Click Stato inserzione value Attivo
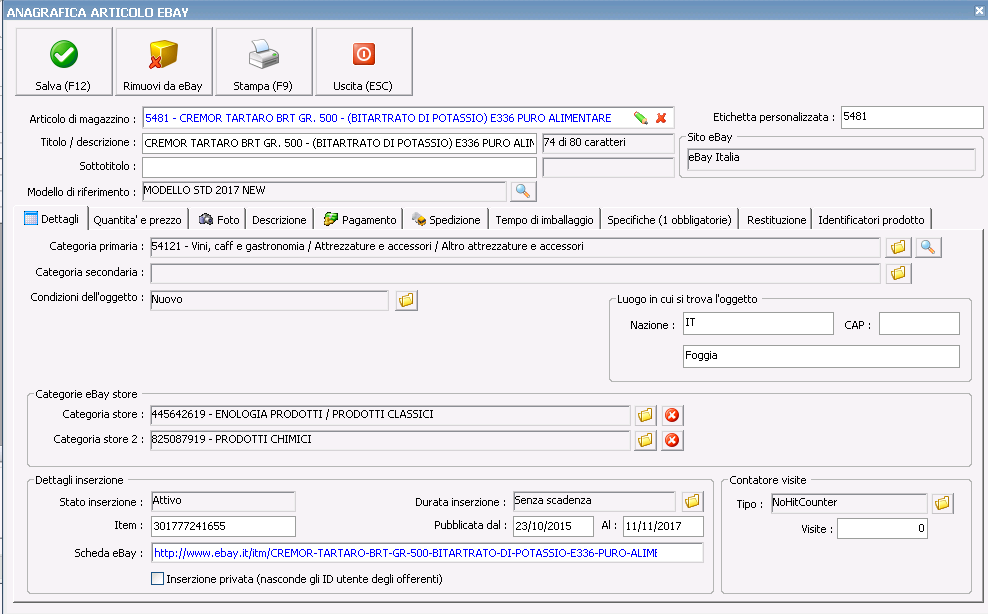 click(223, 501)
